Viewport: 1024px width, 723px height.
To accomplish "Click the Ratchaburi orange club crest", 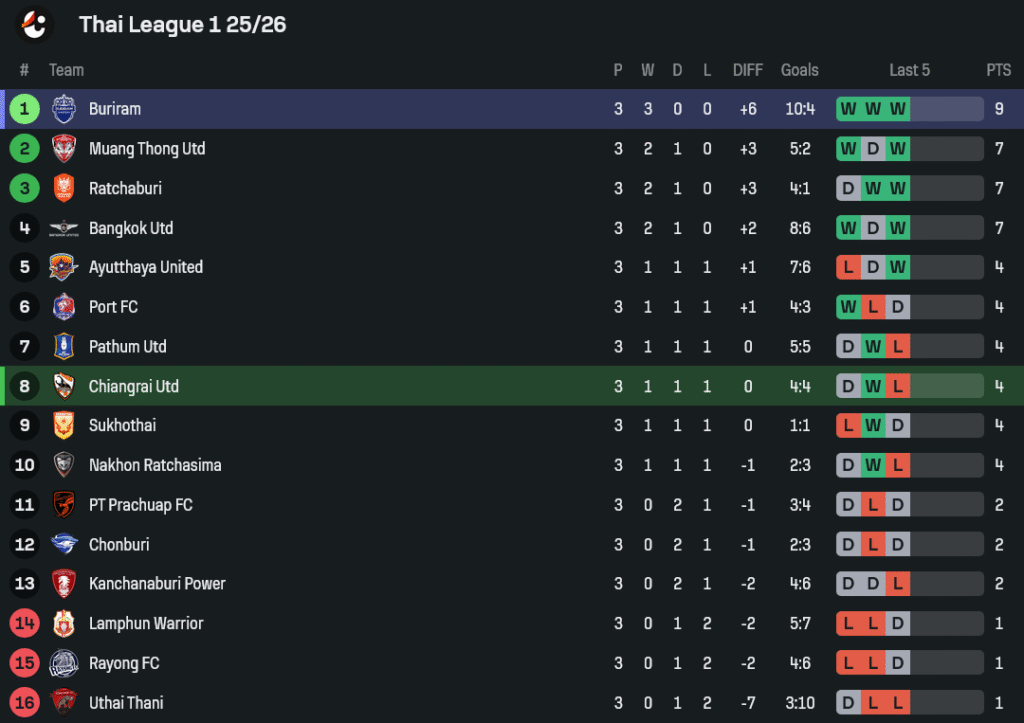I will (x=64, y=188).
